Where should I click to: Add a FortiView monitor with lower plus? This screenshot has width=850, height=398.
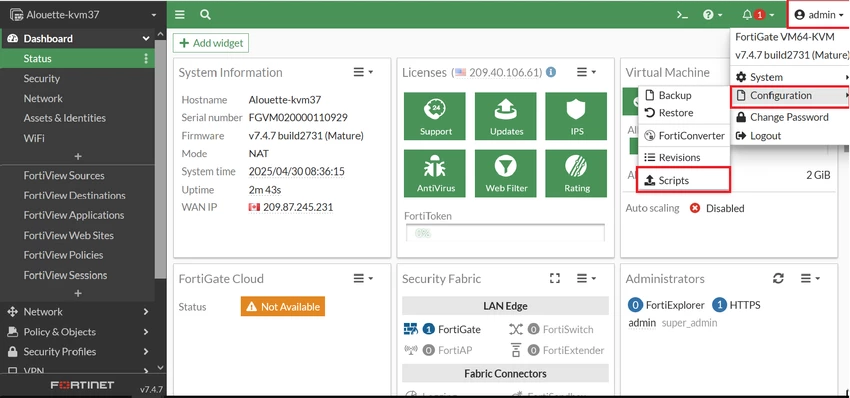pyautogui.click(x=78, y=293)
